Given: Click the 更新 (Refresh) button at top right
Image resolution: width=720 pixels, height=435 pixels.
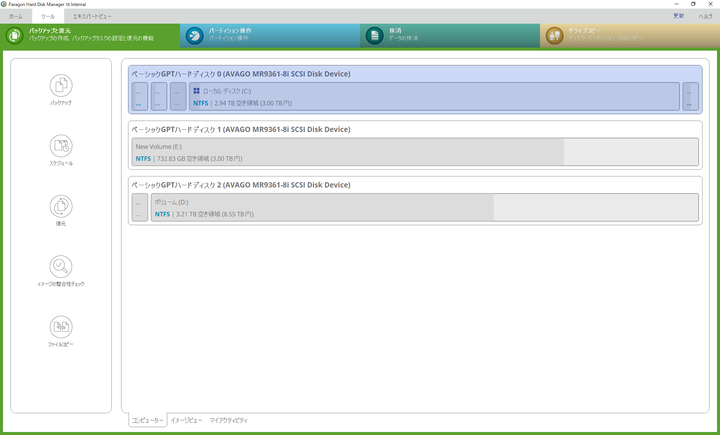Looking at the screenshot, I should (x=679, y=17).
